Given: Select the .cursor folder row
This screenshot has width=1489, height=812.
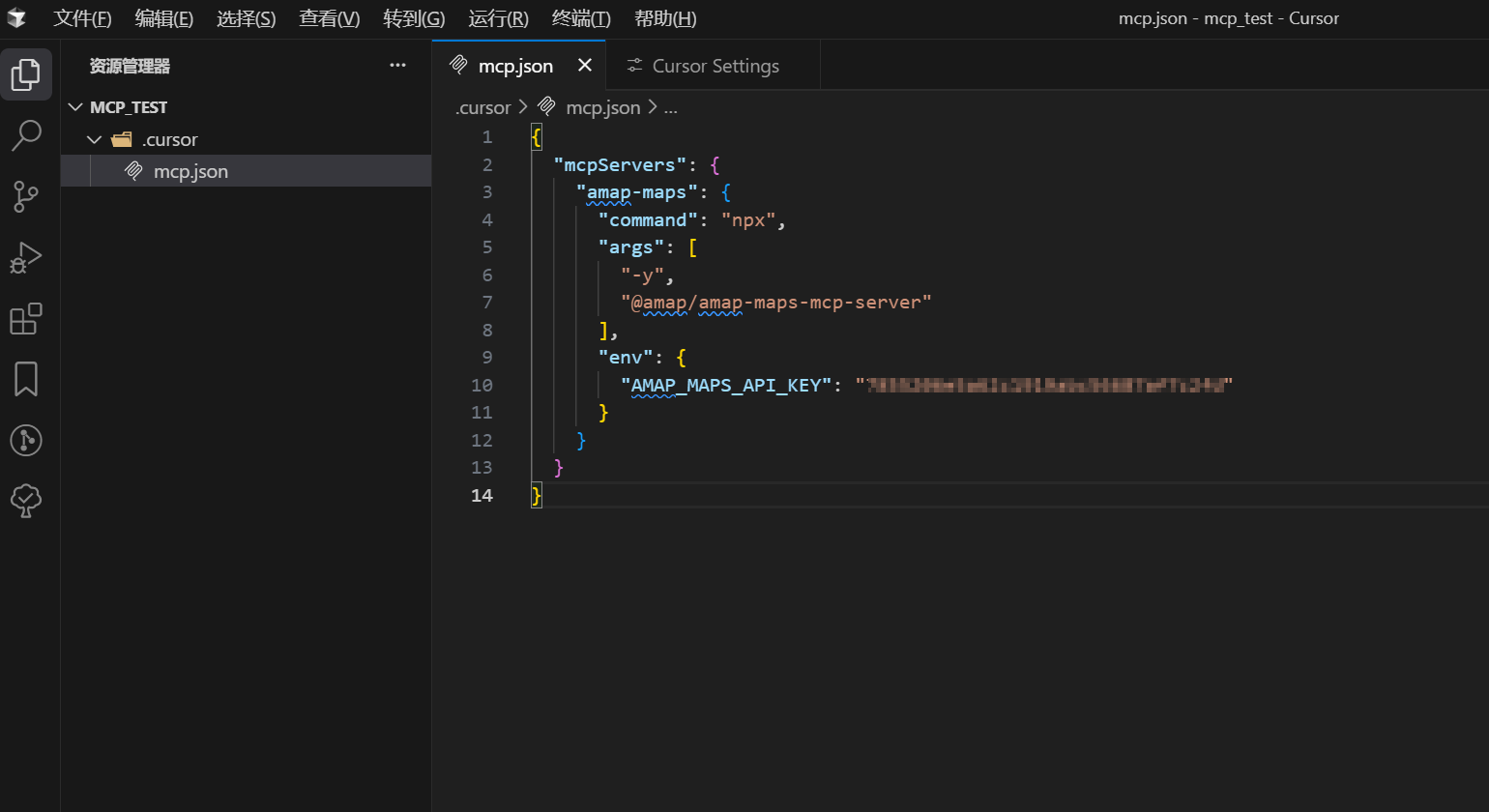Looking at the screenshot, I should 246,139.
